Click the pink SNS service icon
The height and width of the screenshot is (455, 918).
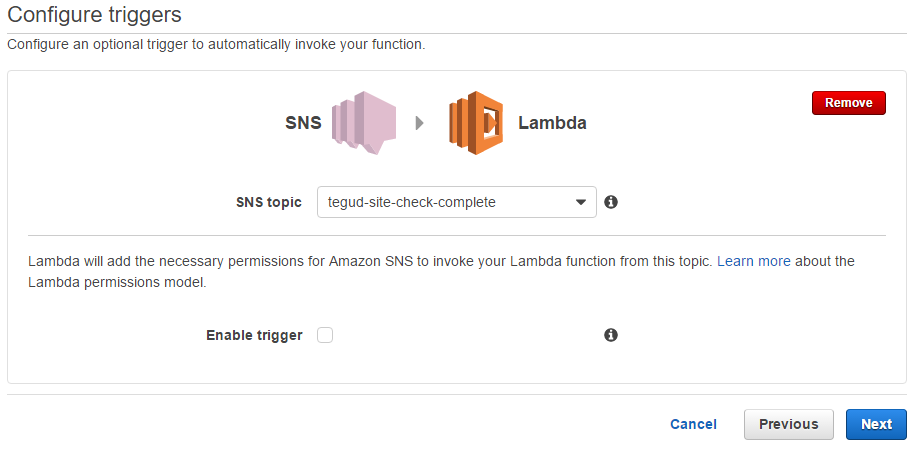(x=359, y=123)
